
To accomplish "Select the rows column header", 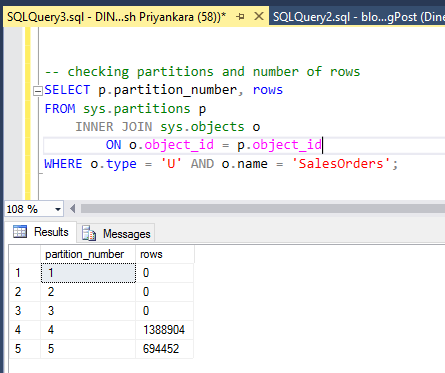I will coord(165,254).
